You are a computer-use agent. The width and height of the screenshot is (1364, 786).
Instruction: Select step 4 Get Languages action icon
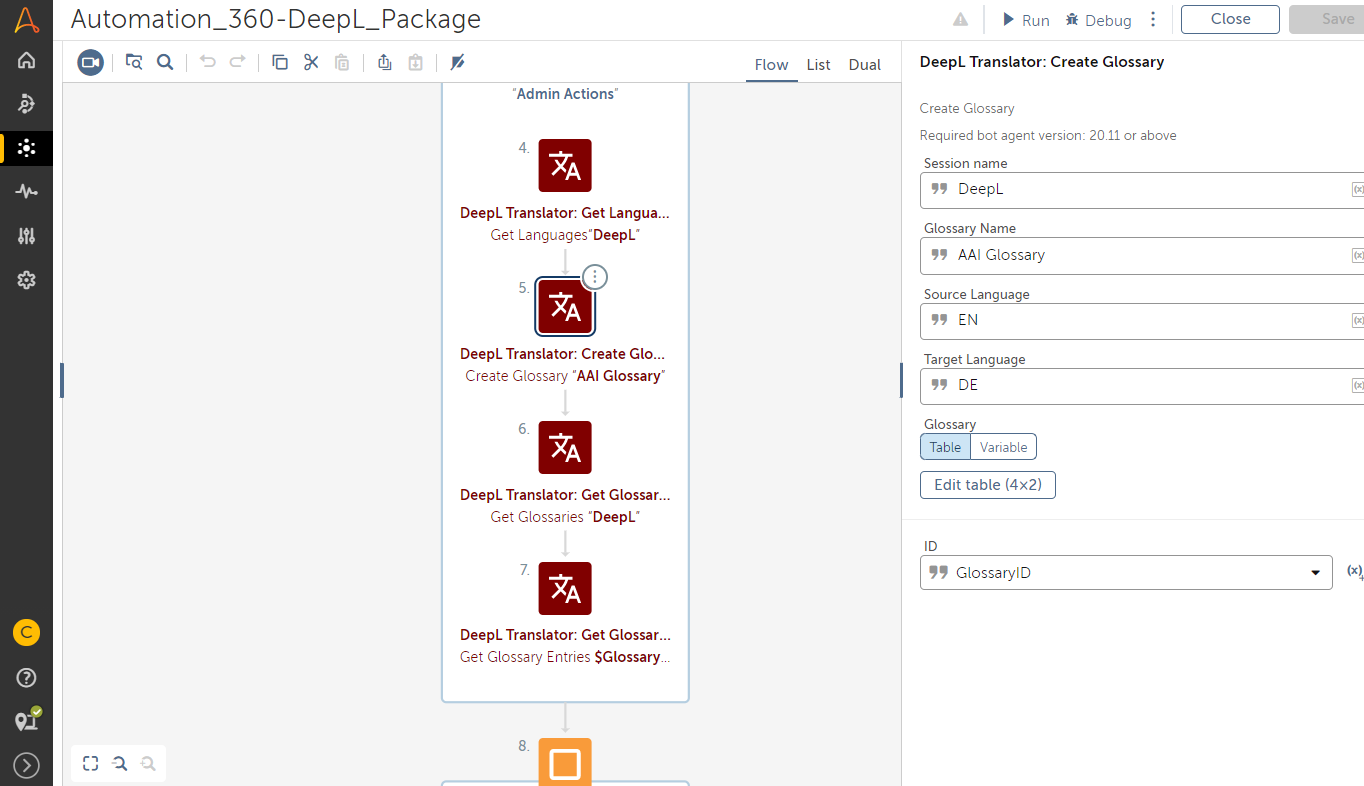[565, 165]
